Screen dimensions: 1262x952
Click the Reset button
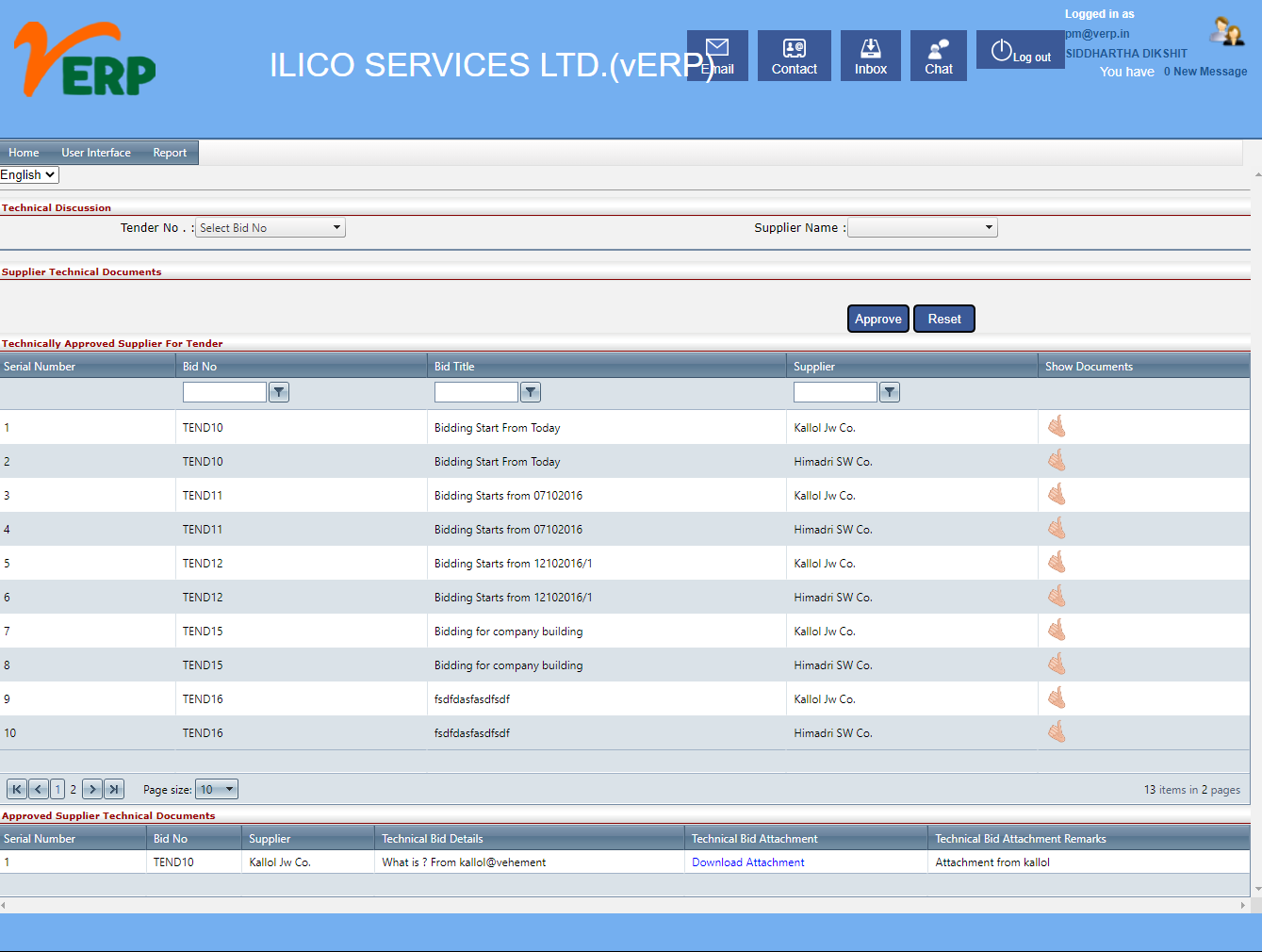coord(944,319)
